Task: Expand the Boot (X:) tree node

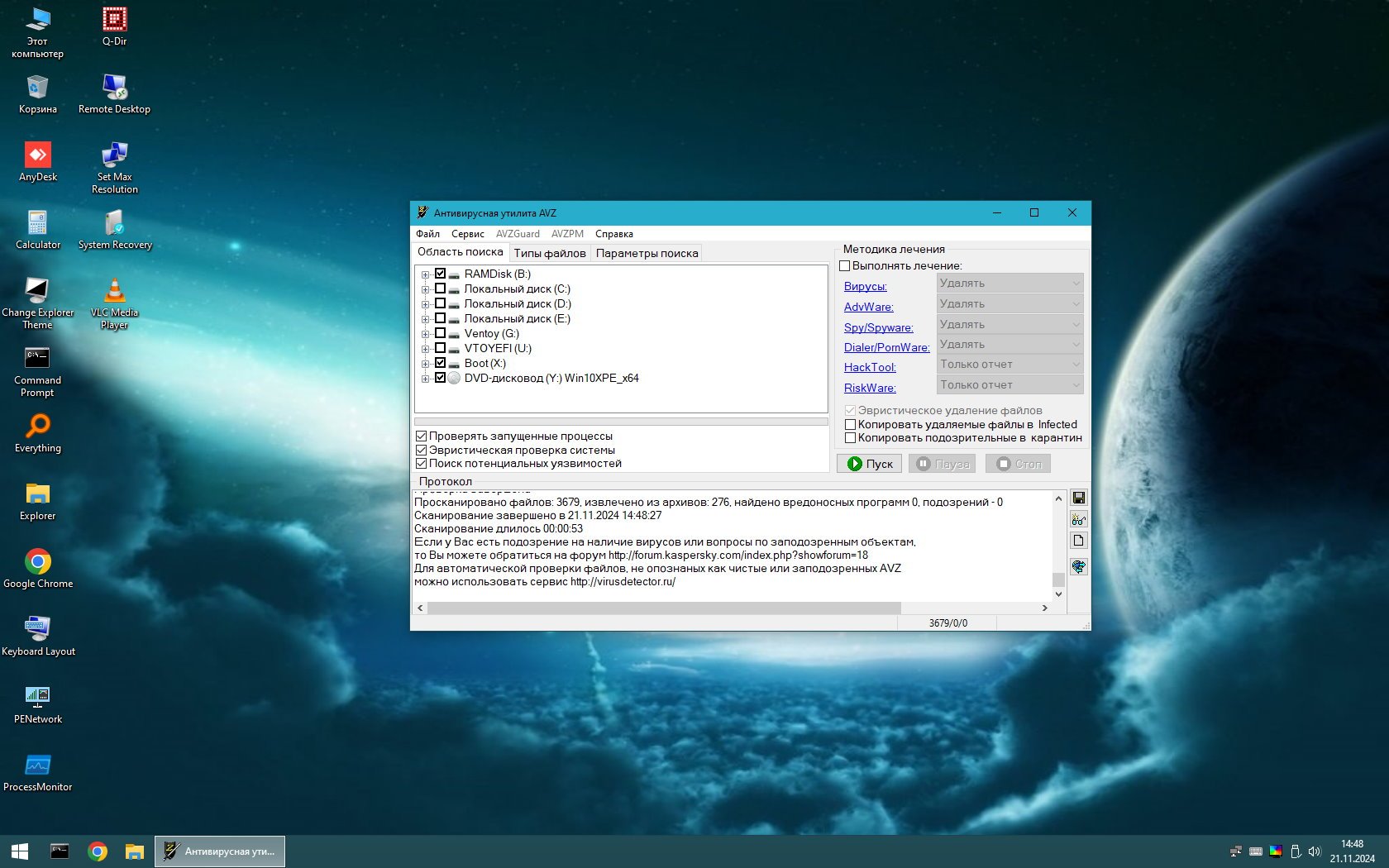Action: click(425, 364)
